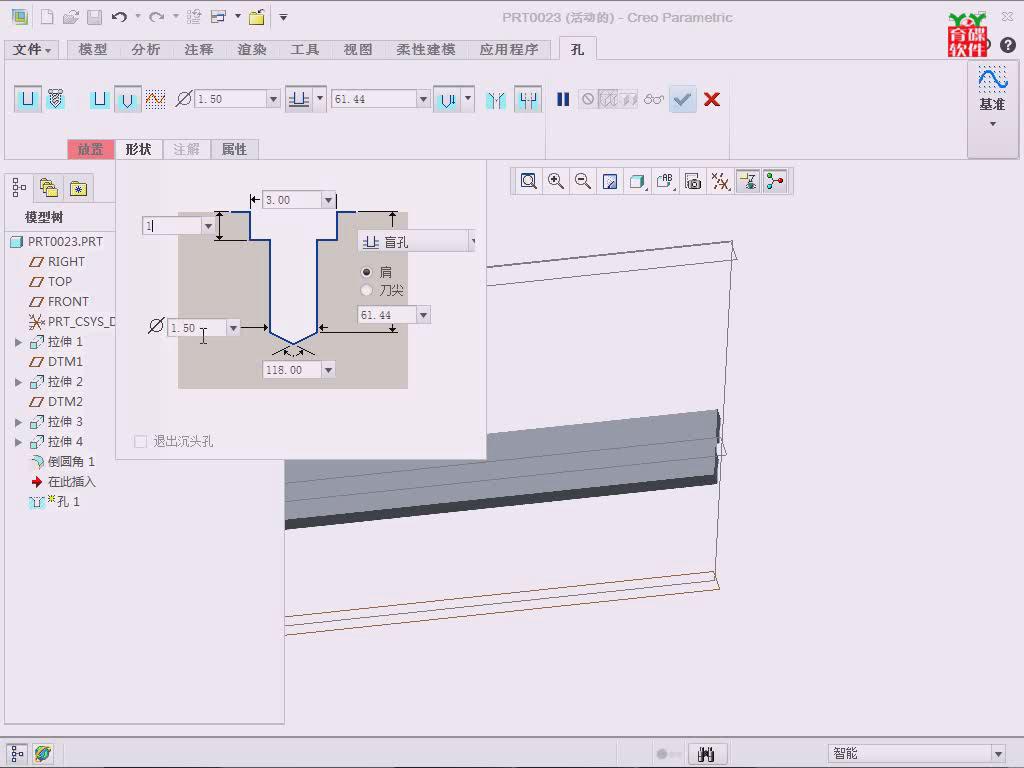Image resolution: width=1024 pixels, height=768 pixels.
Task: Create a new file from quick access toolbar
Action: click(x=47, y=18)
